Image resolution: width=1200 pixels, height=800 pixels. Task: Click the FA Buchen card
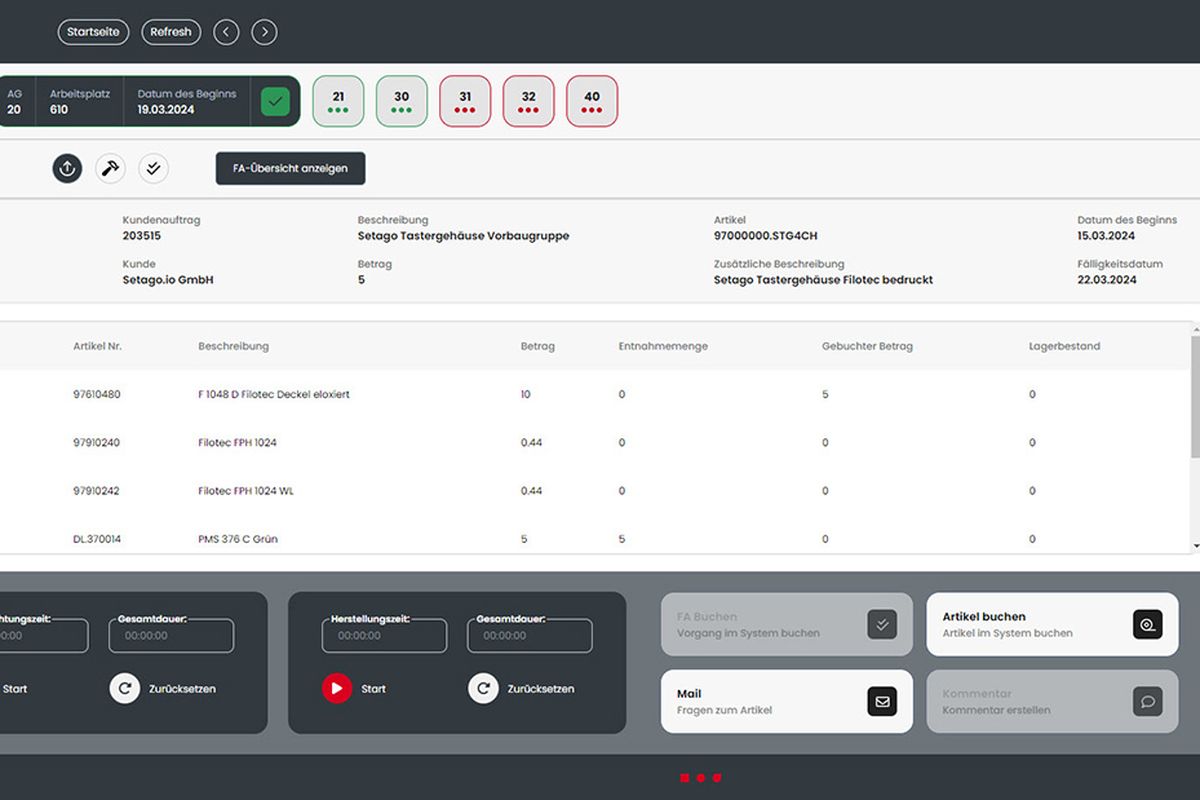click(787, 625)
